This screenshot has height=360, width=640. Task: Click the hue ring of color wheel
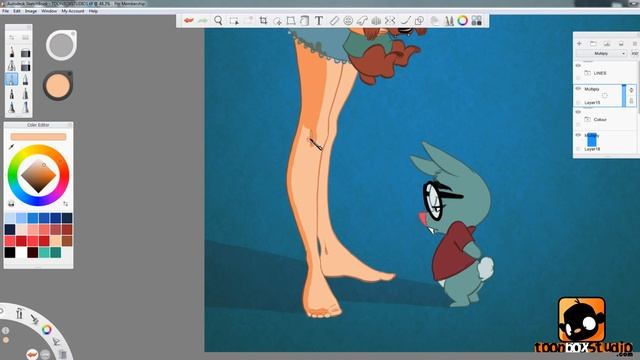click(x=38, y=149)
